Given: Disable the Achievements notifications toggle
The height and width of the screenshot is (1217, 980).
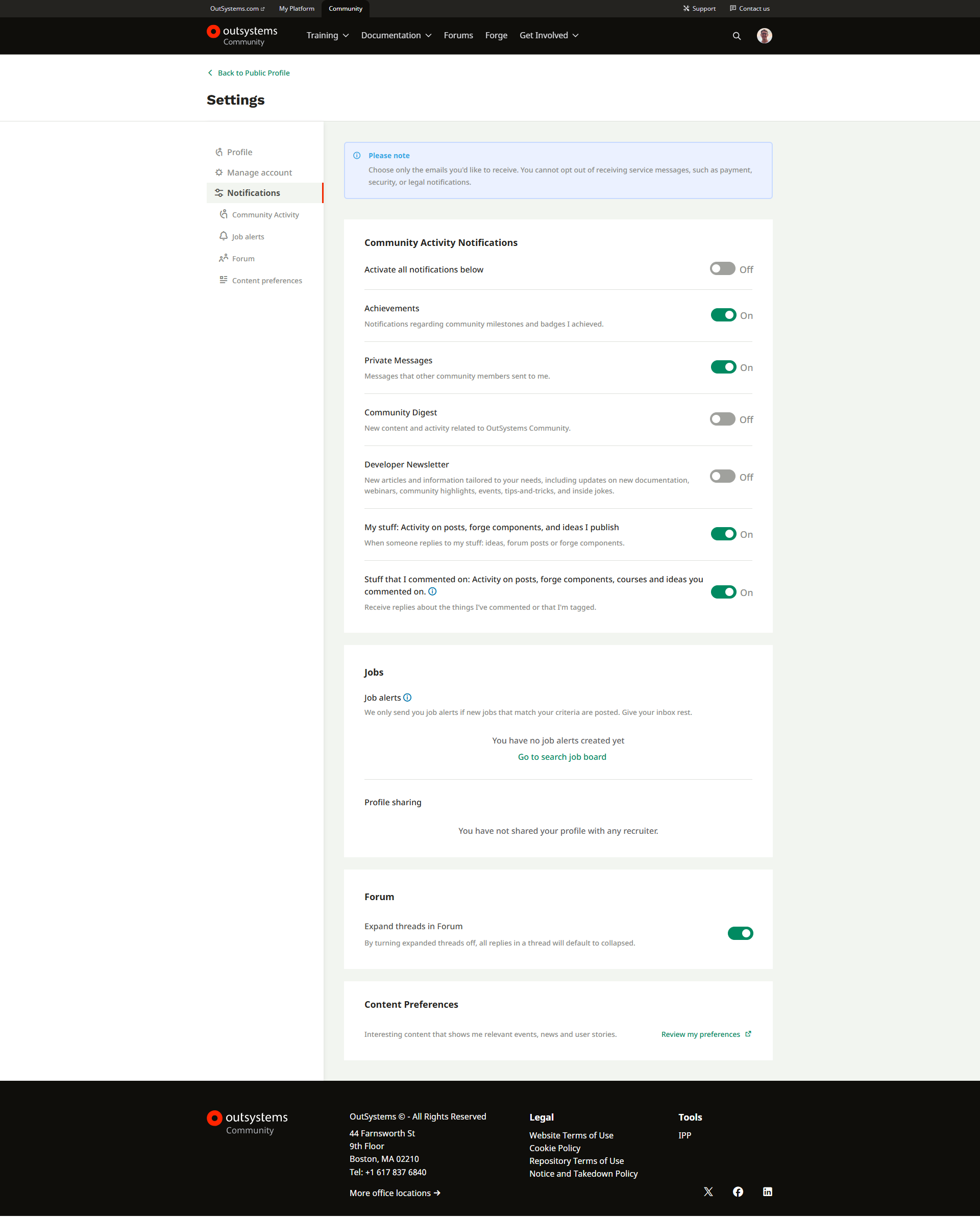Looking at the screenshot, I should pyautogui.click(x=723, y=315).
